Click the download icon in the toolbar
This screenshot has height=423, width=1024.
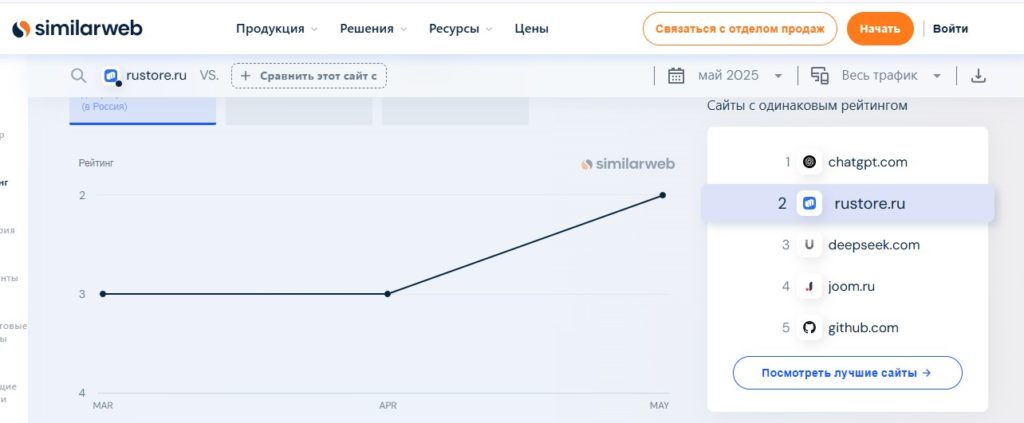tap(978, 76)
